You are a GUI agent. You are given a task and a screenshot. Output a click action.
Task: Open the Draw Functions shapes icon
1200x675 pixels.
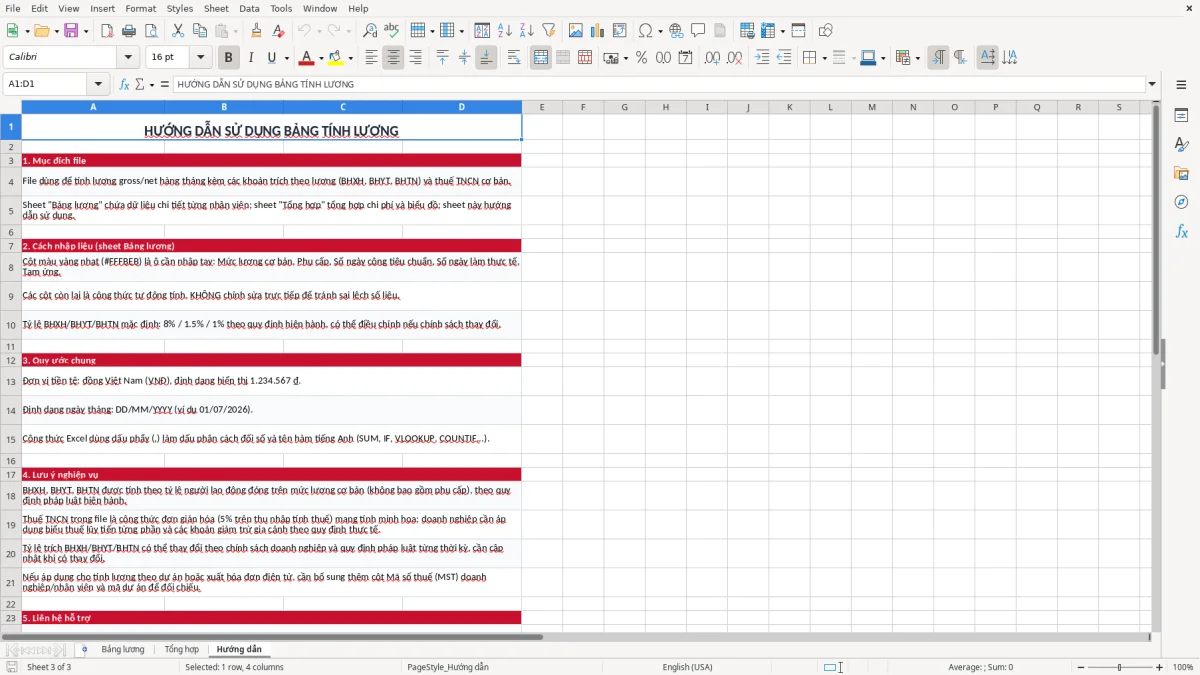(x=826, y=31)
